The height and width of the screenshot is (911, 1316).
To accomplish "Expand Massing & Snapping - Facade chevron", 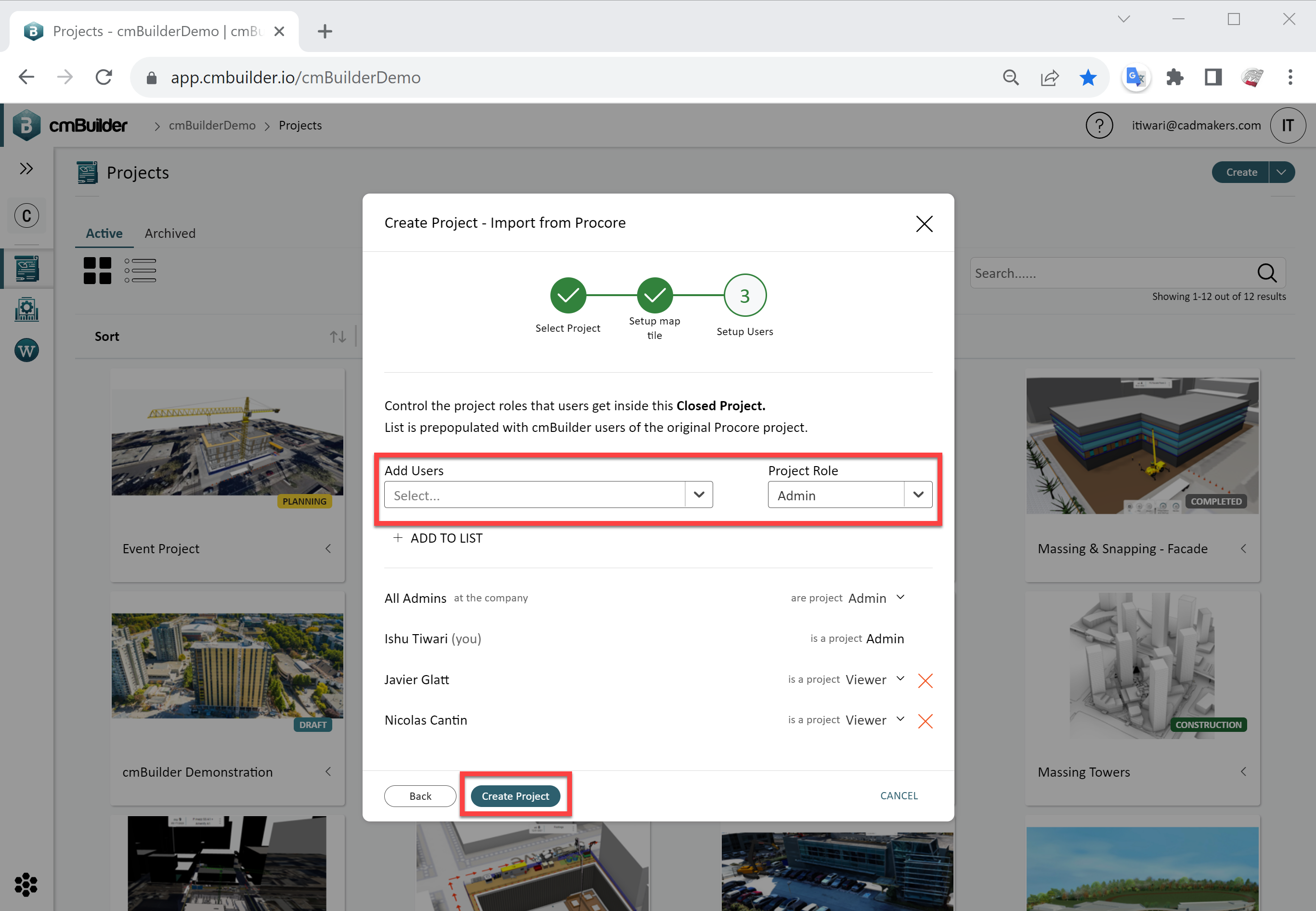I will tap(1243, 548).
